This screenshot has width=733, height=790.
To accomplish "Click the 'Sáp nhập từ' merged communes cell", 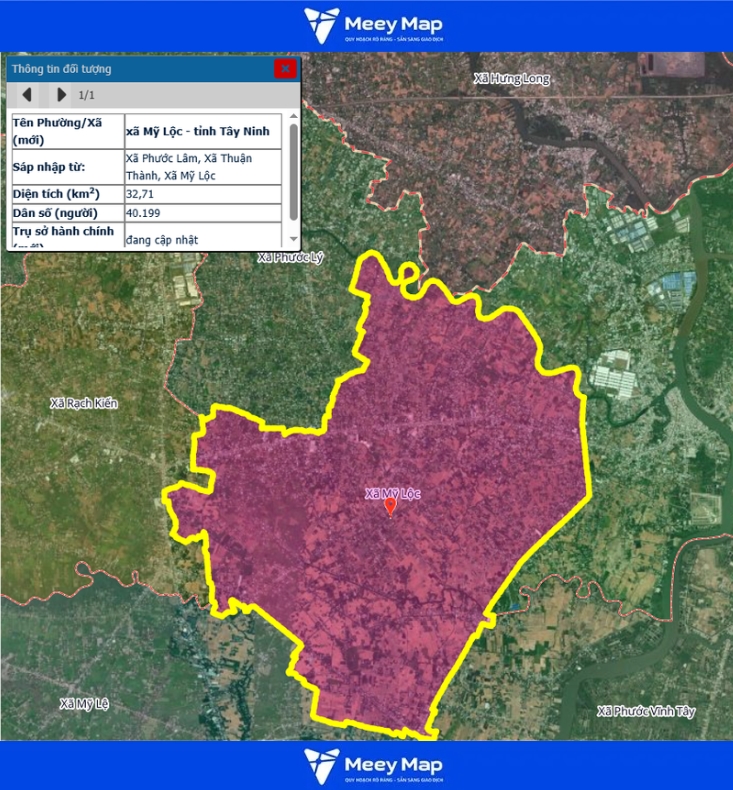I will (x=203, y=167).
